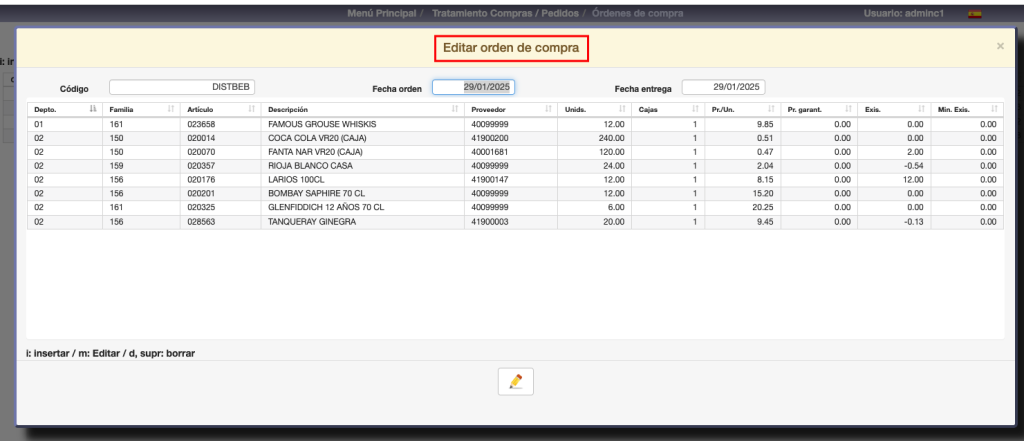
Task: Click unit price 0.51
Action: [x=765, y=138]
